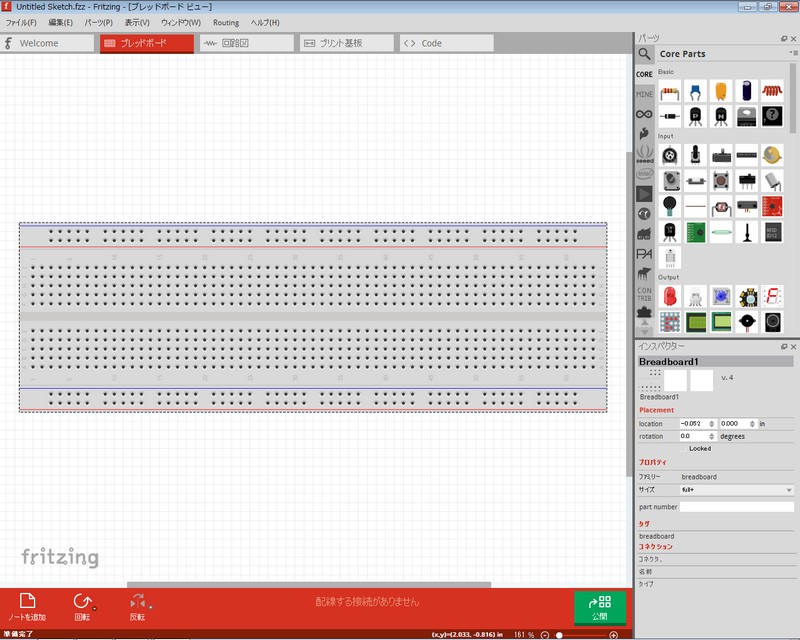Zoom in with the plus icon

pos(613,635)
